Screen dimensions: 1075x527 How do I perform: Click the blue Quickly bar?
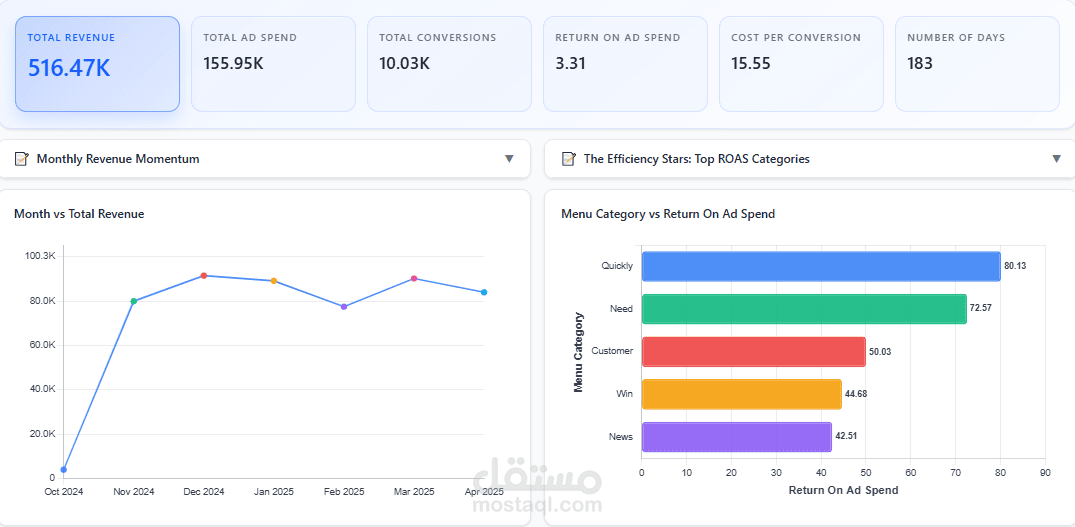pyautogui.click(x=821, y=266)
